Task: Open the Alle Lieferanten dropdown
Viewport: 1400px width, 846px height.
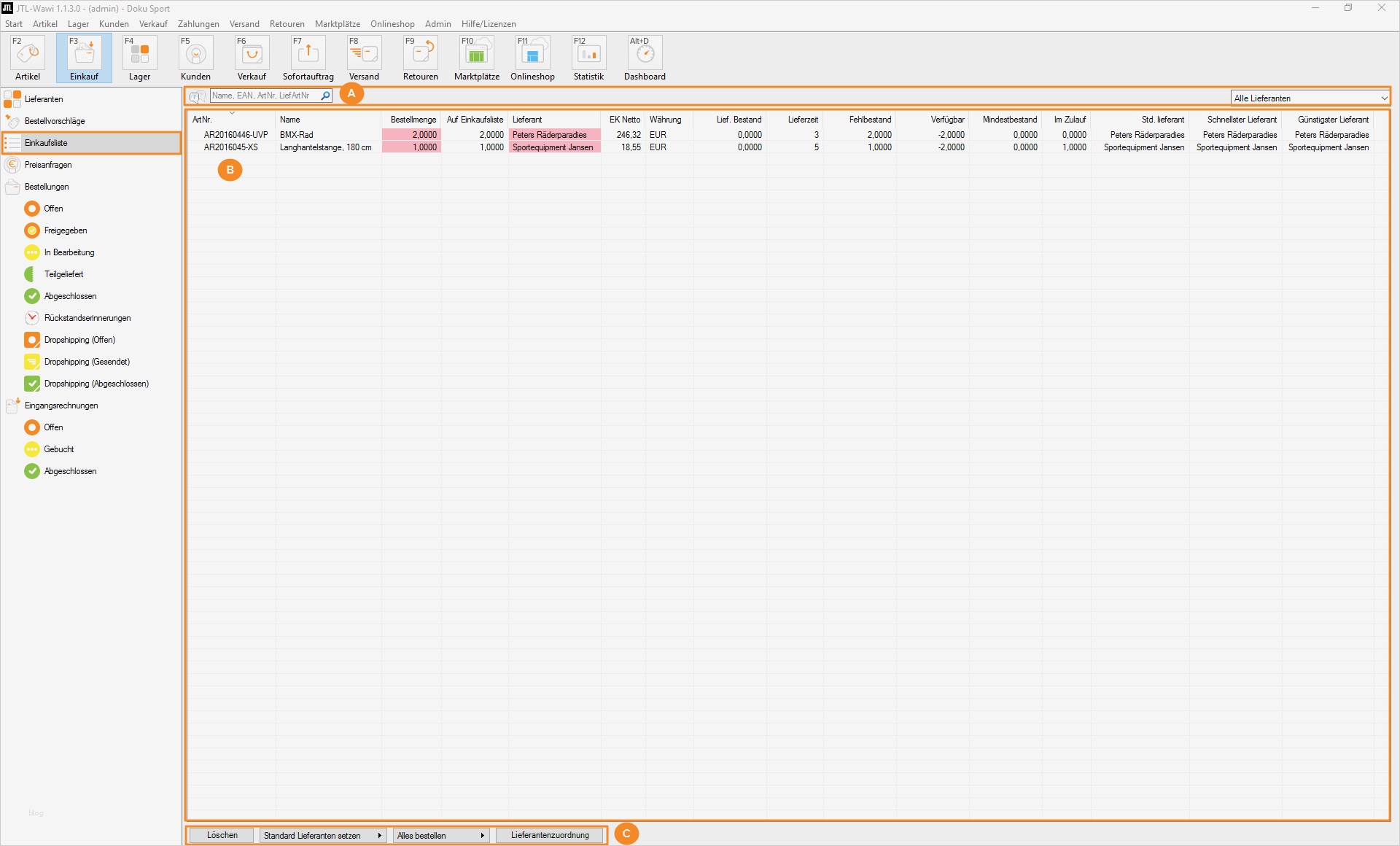Action: click(1310, 98)
